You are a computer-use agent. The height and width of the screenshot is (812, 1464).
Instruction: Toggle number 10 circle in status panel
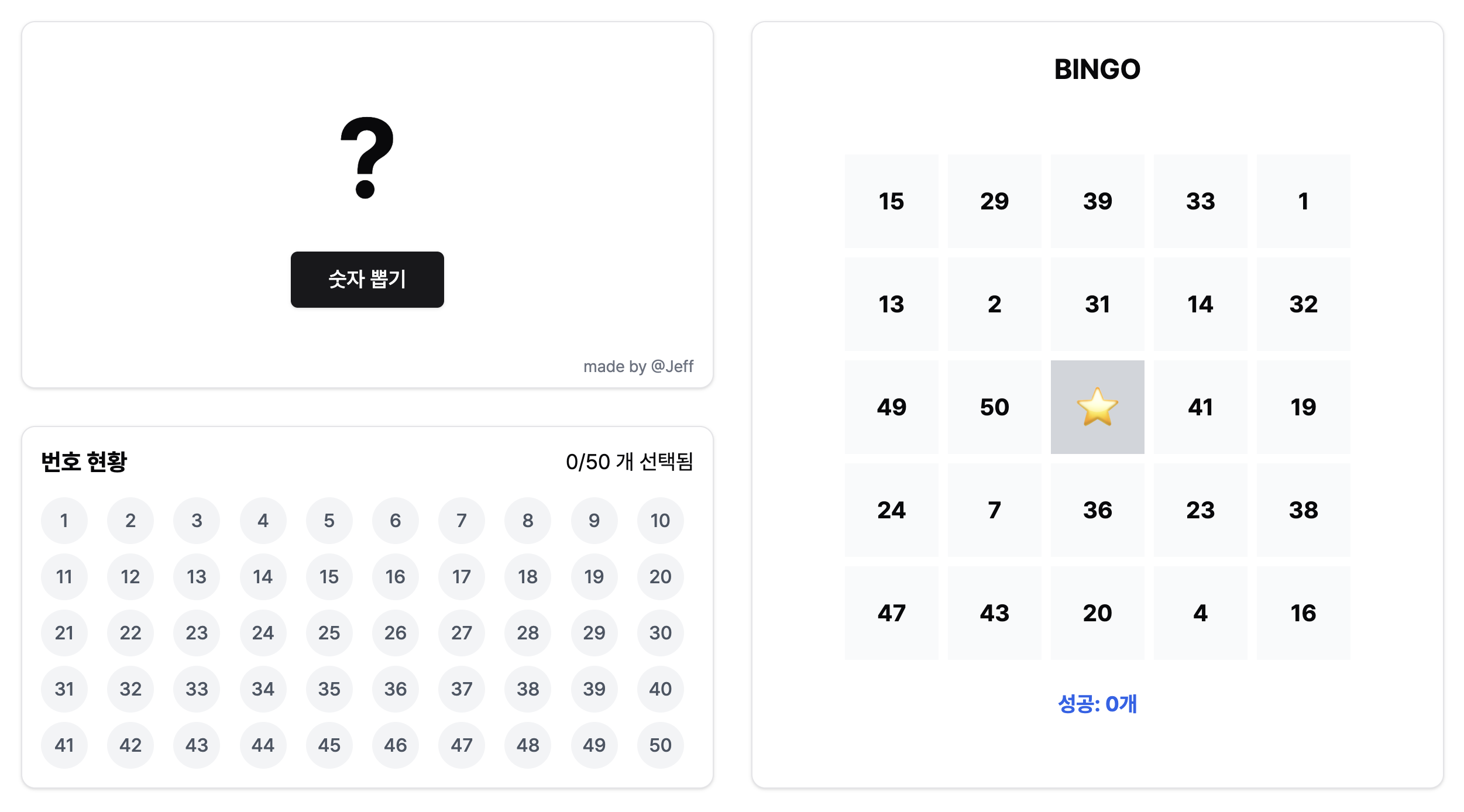(x=660, y=521)
